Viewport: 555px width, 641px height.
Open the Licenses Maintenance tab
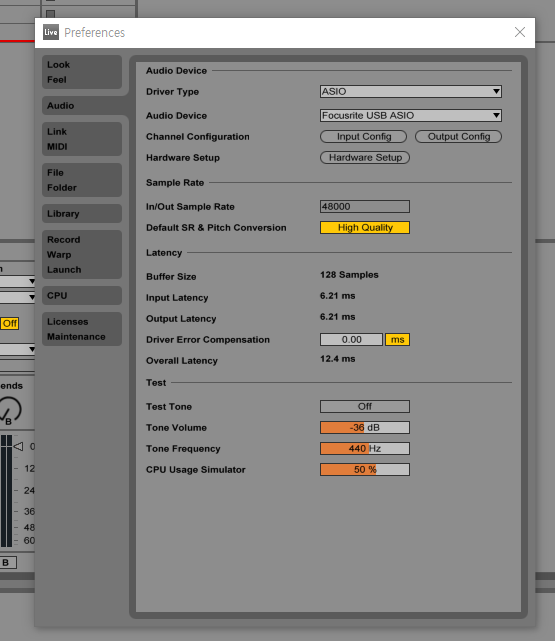tap(82, 329)
